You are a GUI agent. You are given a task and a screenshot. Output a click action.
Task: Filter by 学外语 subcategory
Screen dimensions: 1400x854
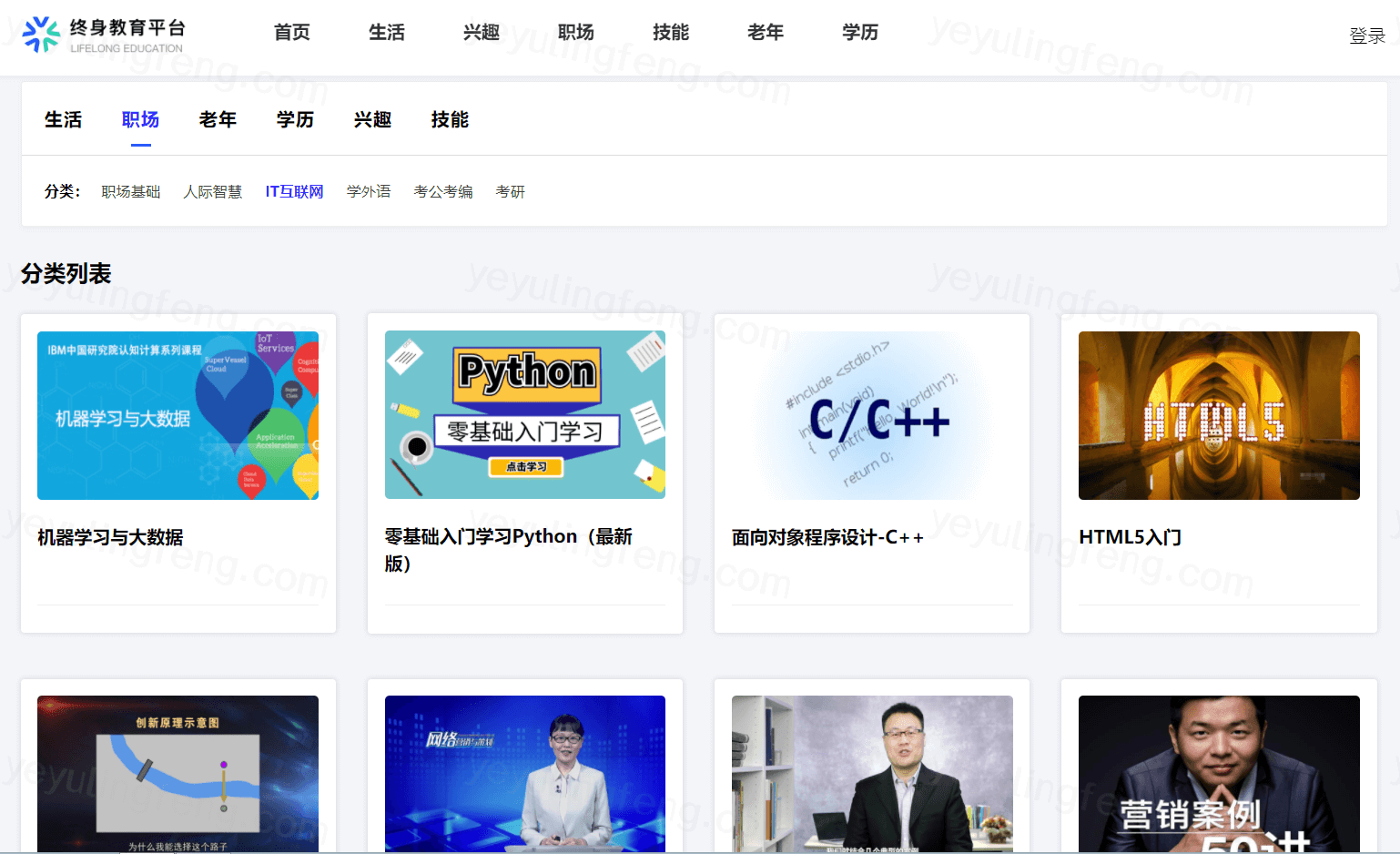369,191
